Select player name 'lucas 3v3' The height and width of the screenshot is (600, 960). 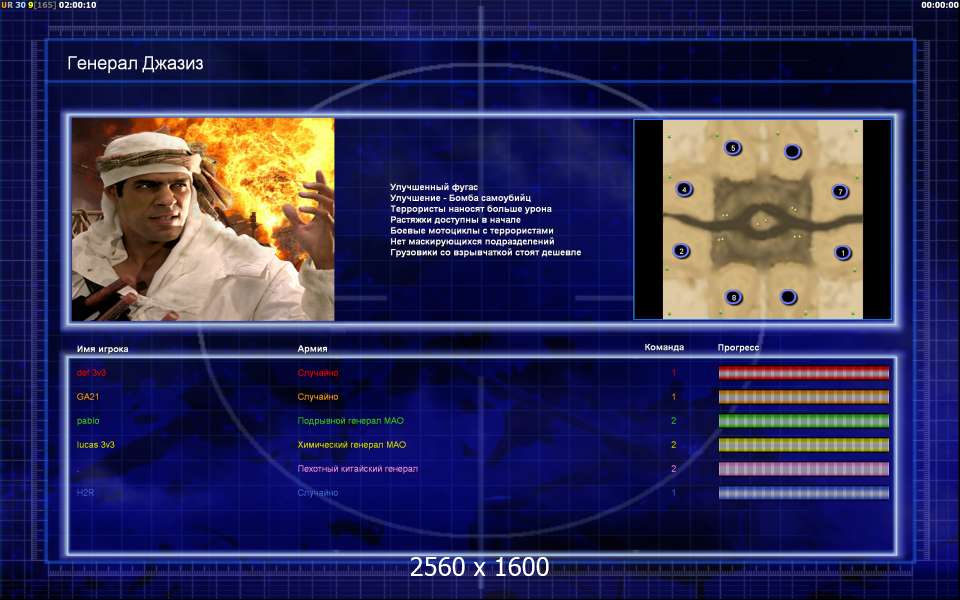96,444
